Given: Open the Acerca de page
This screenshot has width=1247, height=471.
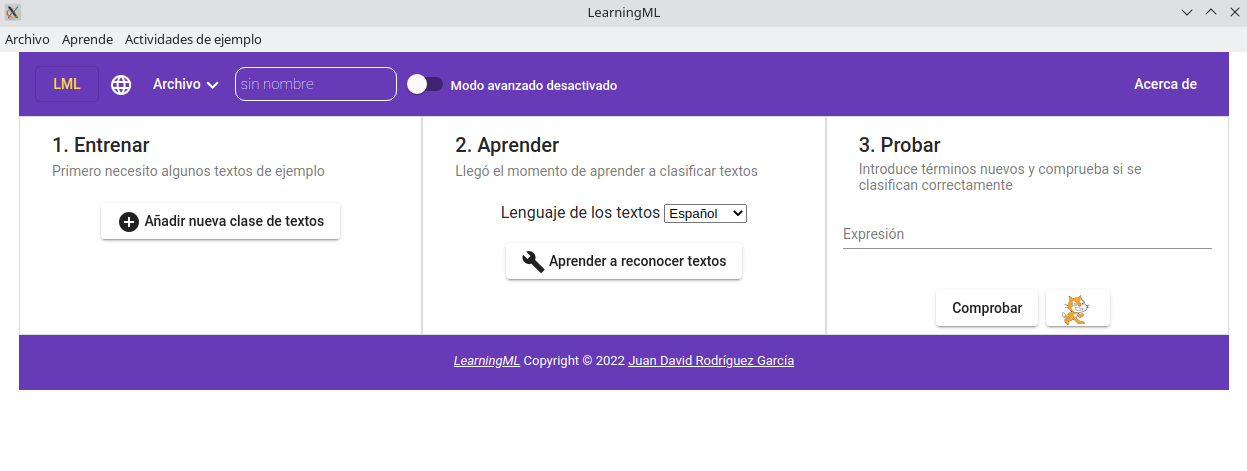Looking at the screenshot, I should coord(1165,85).
